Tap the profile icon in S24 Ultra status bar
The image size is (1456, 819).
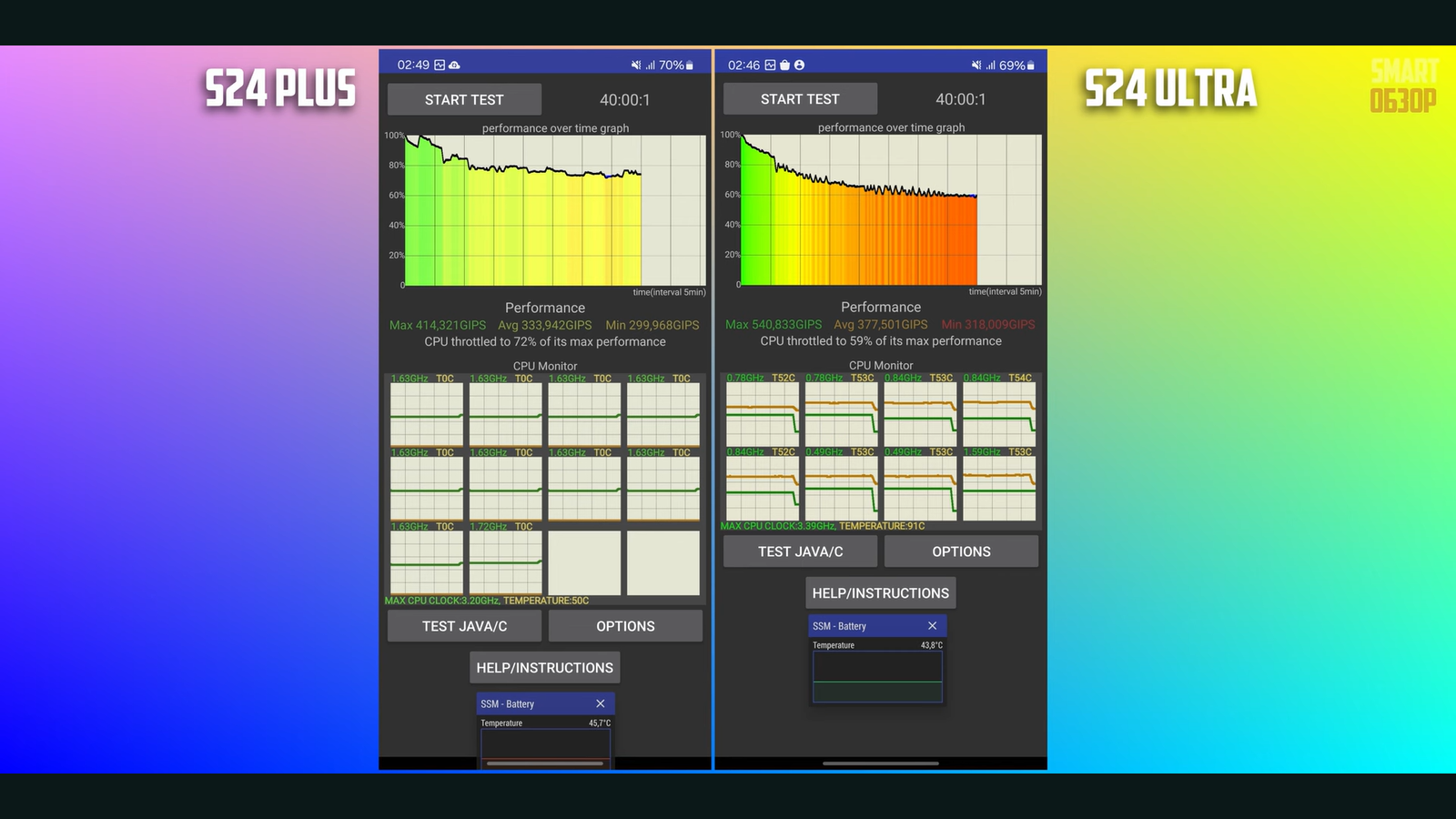click(x=799, y=66)
